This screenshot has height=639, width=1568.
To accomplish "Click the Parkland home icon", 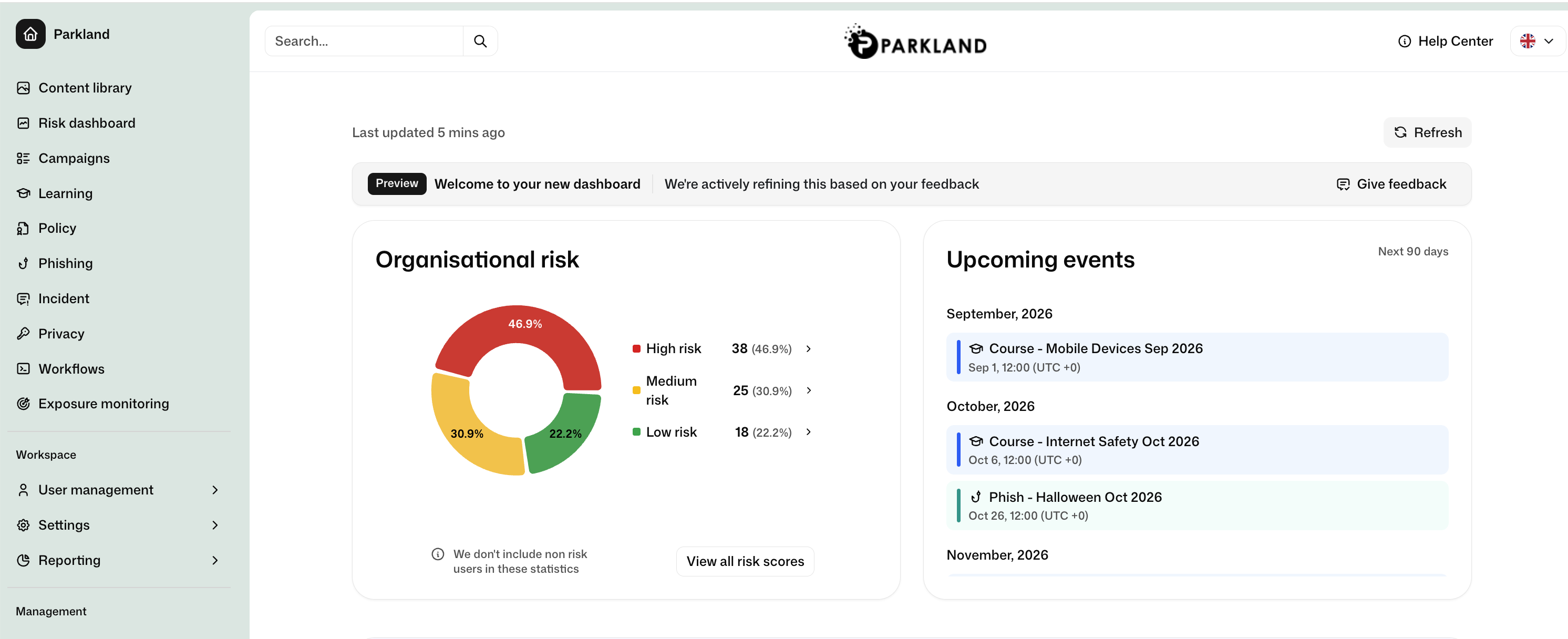I will click(30, 34).
